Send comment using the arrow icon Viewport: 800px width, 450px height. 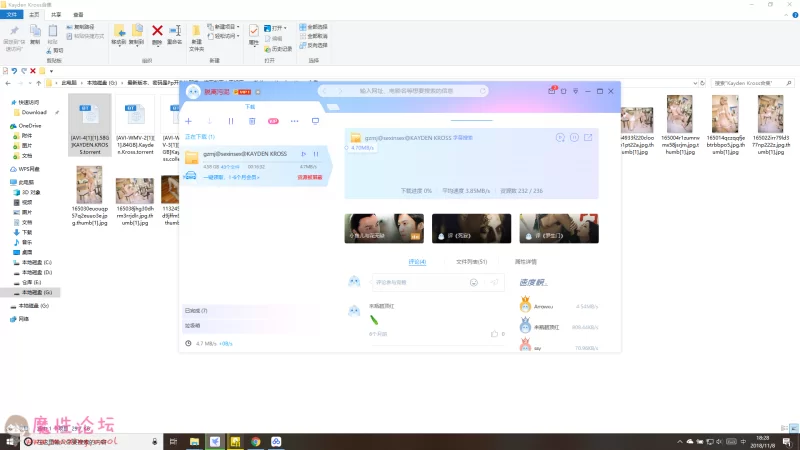pos(494,282)
